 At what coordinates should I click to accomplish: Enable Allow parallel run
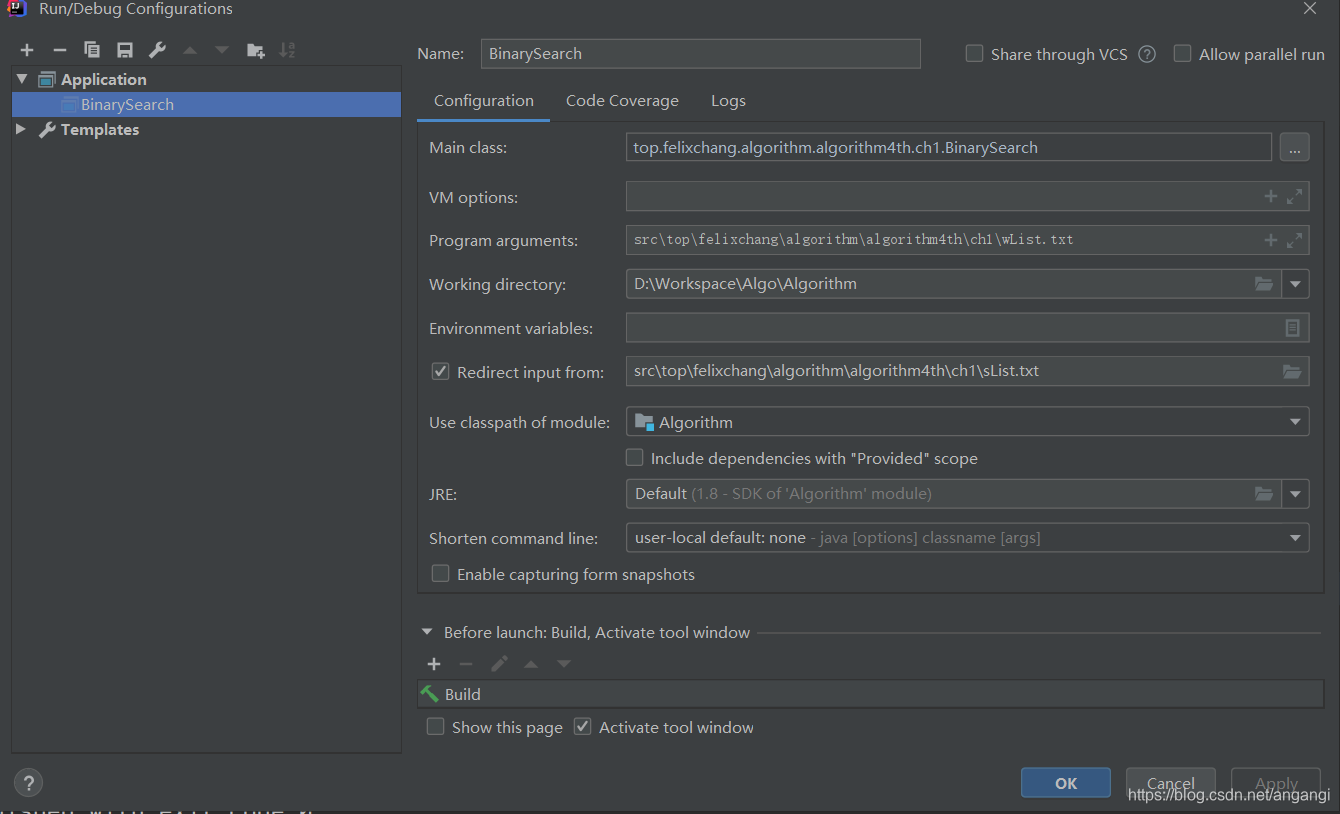click(x=1182, y=54)
